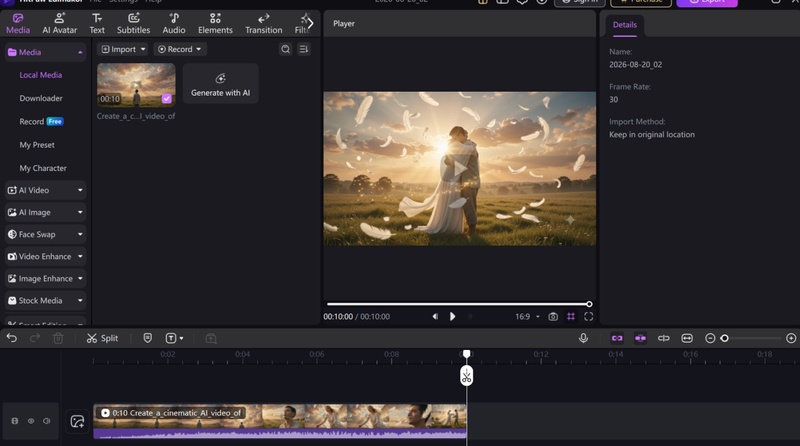Toggle the purple magnetic snap icon

(x=640, y=338)
